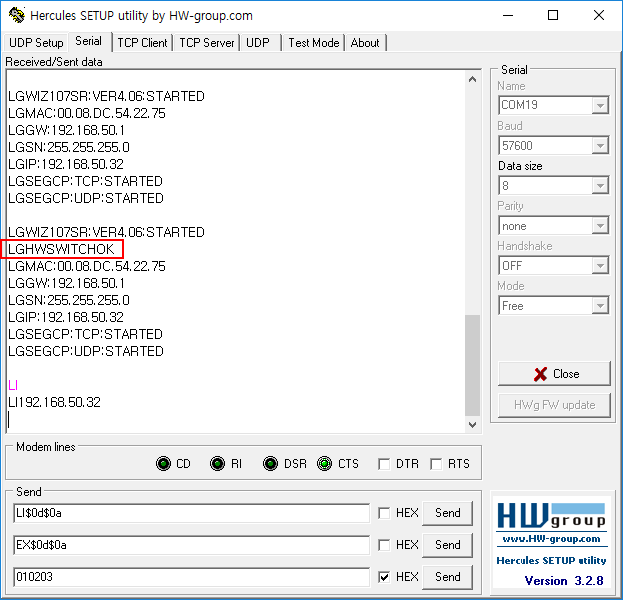Focus the EX$0d$0a send input field
Image resolution: width=623 pixels, height=600 pixels.
192,545
